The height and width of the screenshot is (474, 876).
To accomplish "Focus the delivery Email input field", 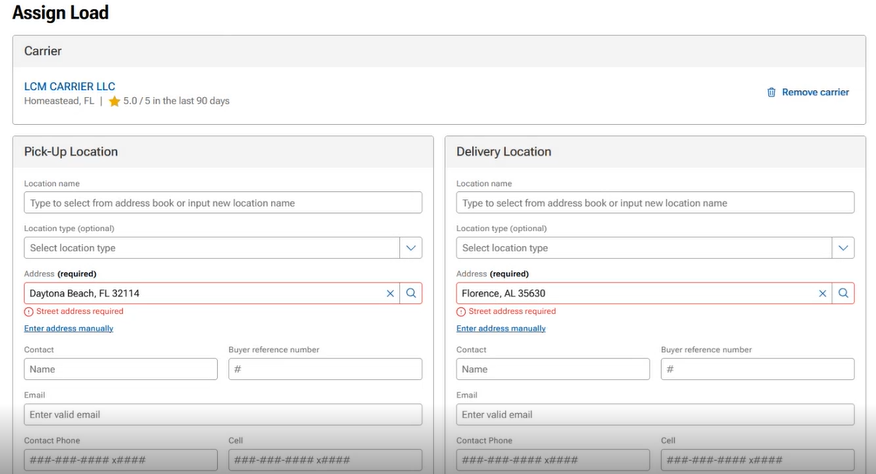I will pos(655,415).
